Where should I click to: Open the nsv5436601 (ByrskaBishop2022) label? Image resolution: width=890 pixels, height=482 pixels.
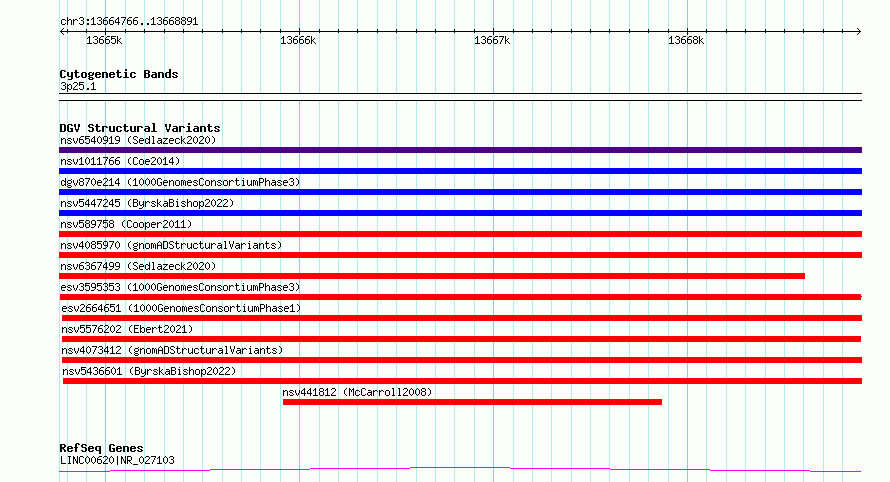click(149, 371)
